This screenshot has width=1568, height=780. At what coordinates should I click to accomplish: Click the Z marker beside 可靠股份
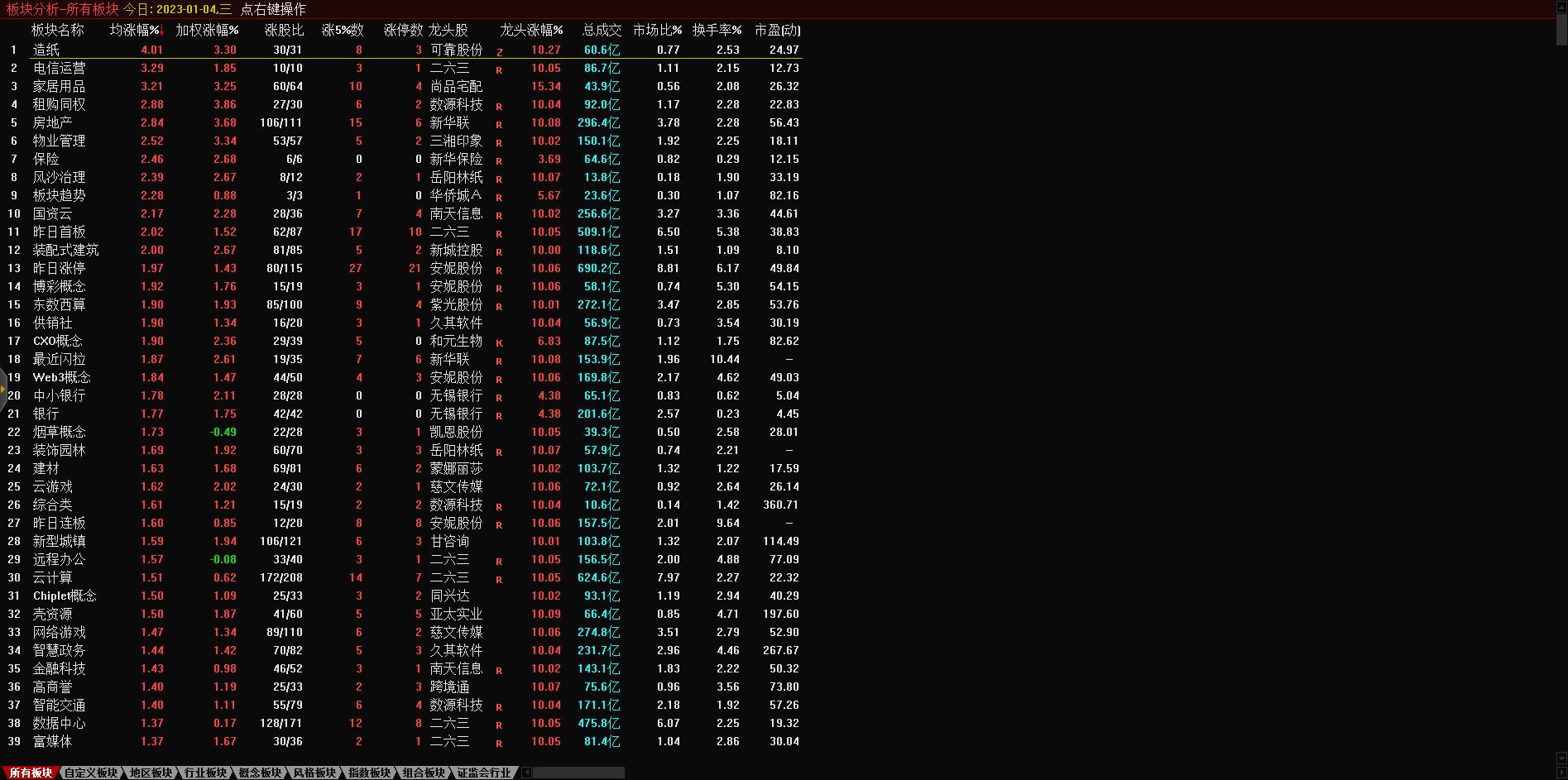(499, 52)
